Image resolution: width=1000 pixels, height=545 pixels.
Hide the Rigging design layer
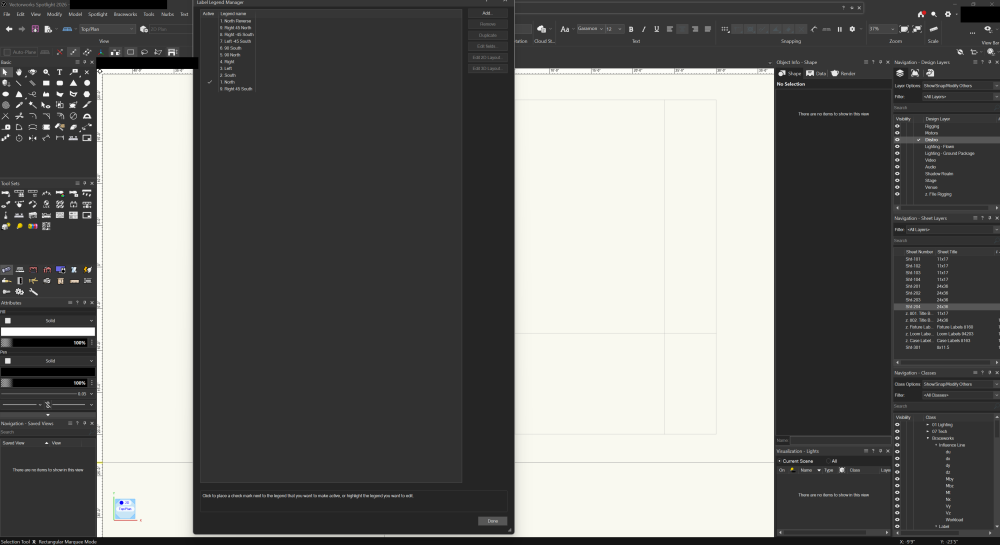(x=898, y=126)
